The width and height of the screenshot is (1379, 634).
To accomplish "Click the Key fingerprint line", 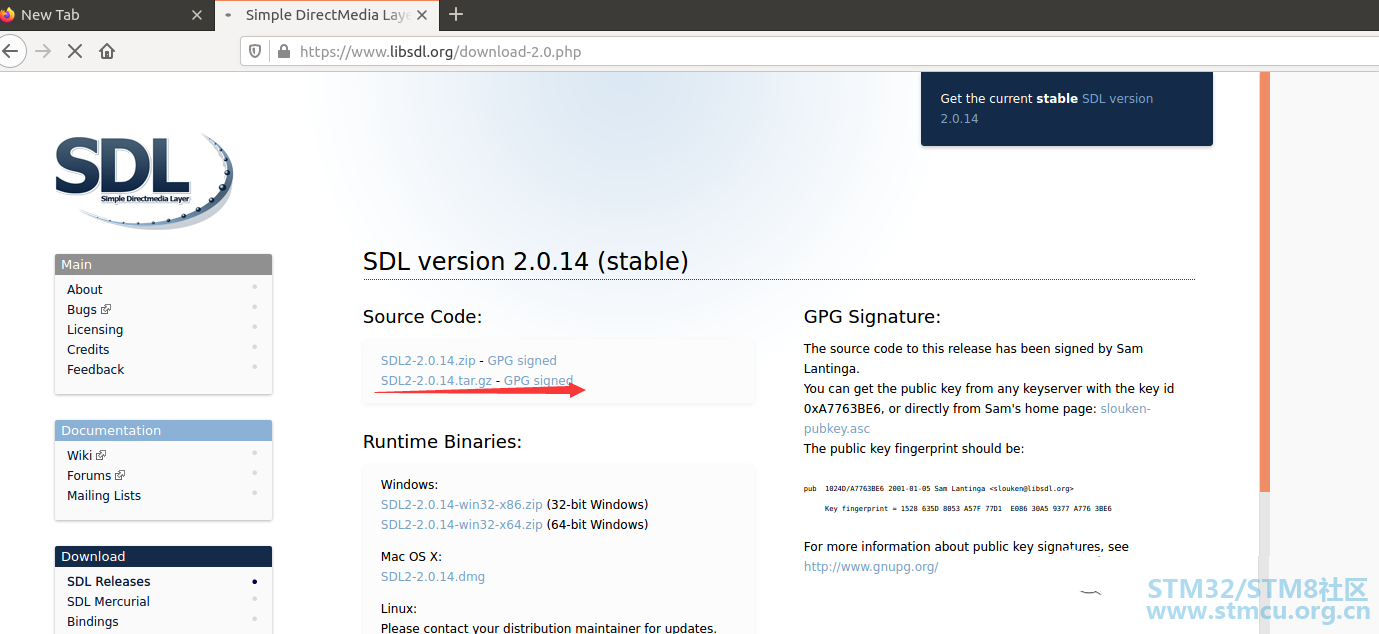I will click(x=968, y=508).
